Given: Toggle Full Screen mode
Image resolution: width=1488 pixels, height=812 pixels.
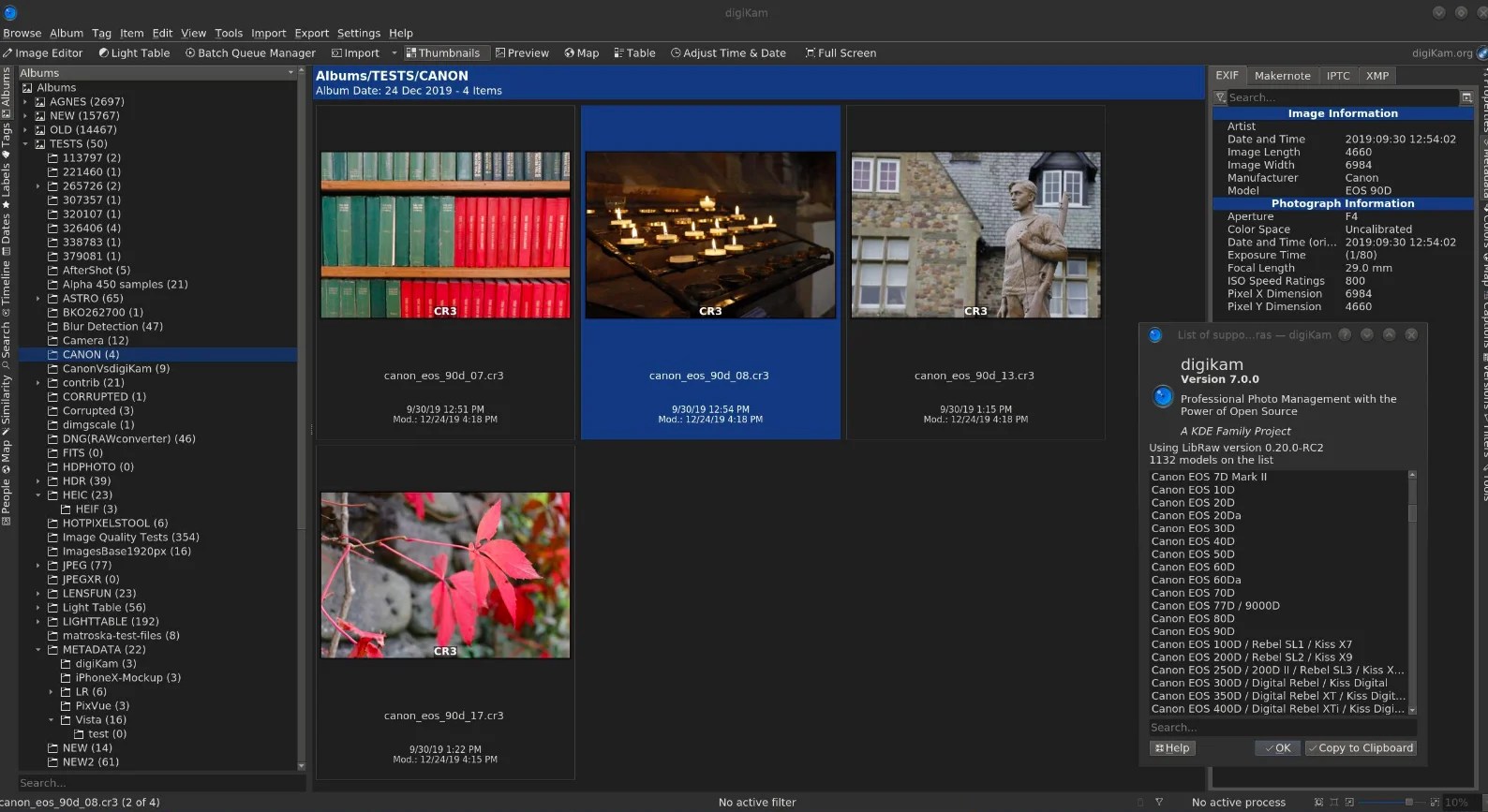Looking at the screenshot, I should (841, 53).
